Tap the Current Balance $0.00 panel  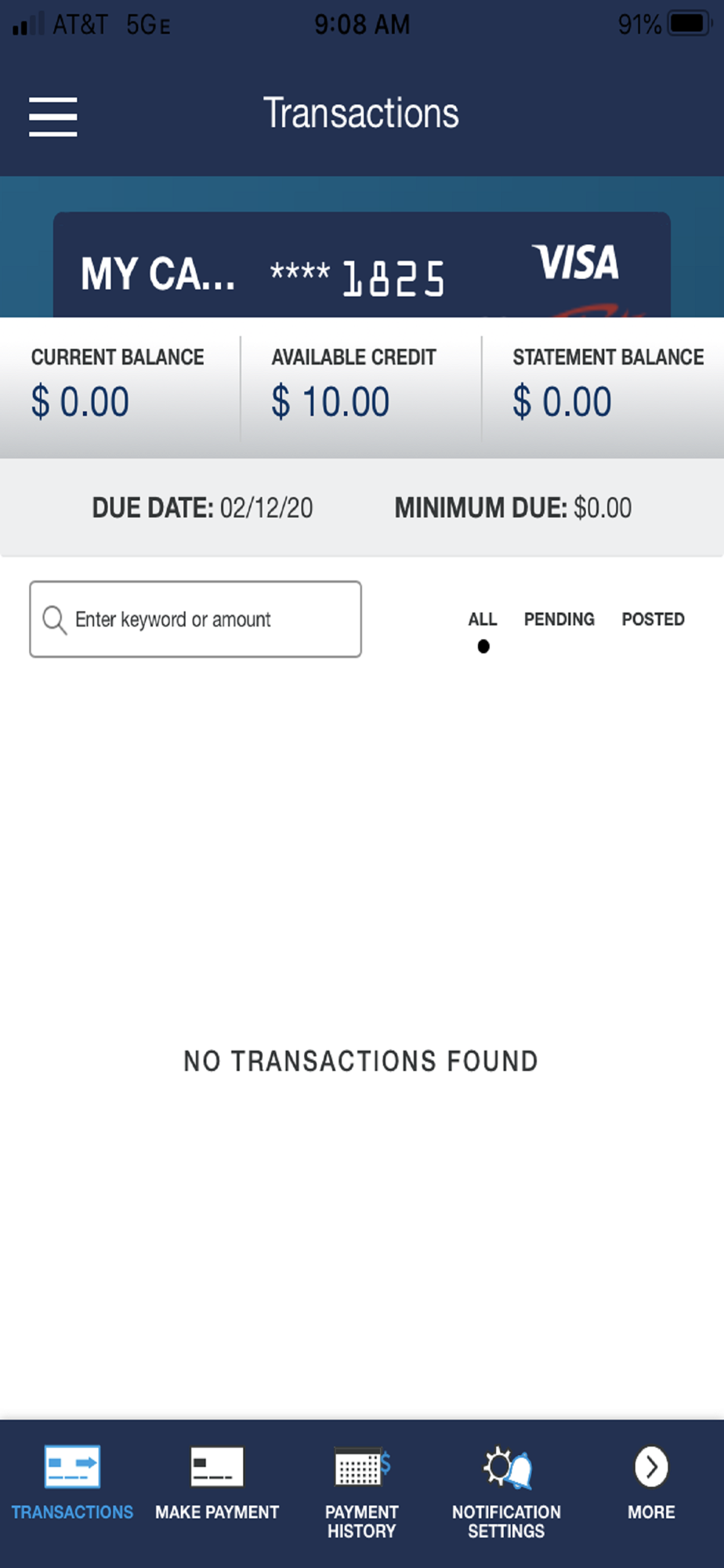[120, 386]
